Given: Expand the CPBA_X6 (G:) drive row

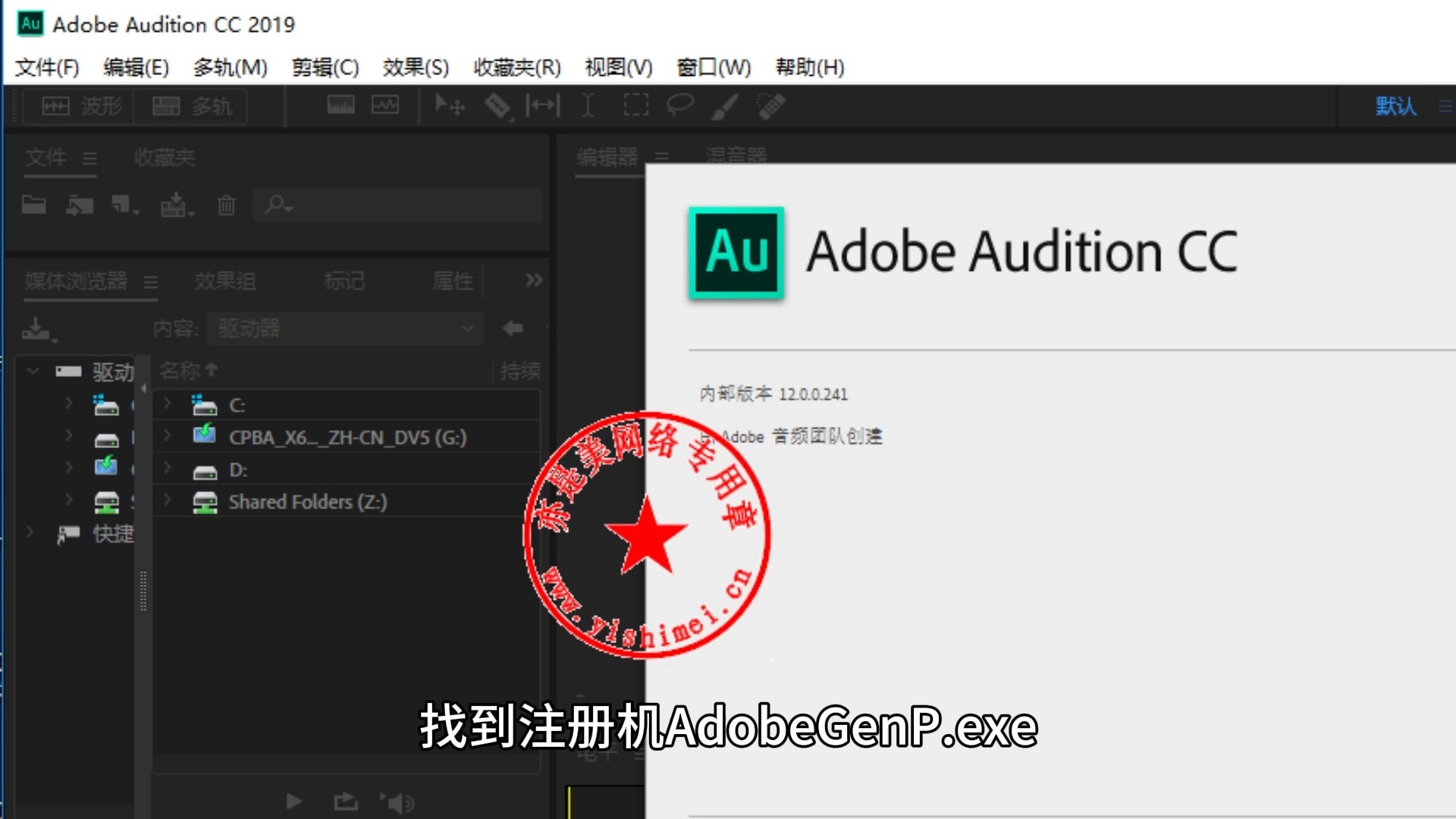Looking at the screenshot, I should tap(168, 435).
